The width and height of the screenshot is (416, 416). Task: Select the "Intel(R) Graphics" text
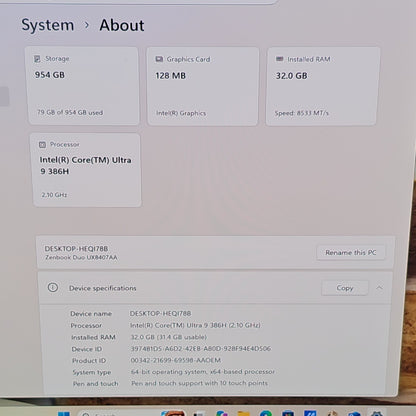pyautogui.click(x=181, y=113)
